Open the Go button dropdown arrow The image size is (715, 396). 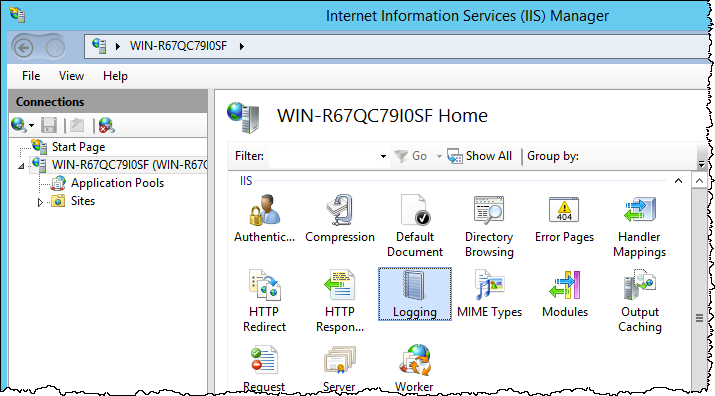(439, 156)
